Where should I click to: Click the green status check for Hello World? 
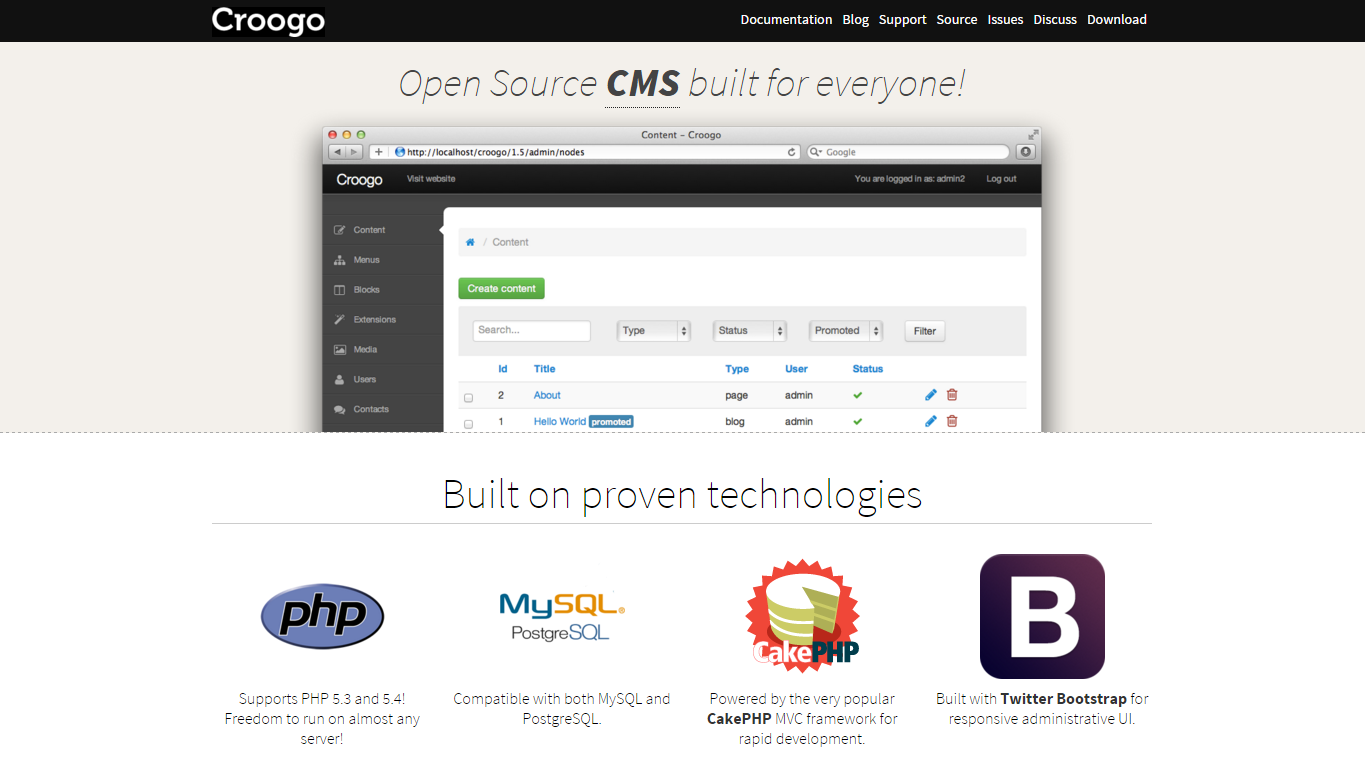point(857,421)
